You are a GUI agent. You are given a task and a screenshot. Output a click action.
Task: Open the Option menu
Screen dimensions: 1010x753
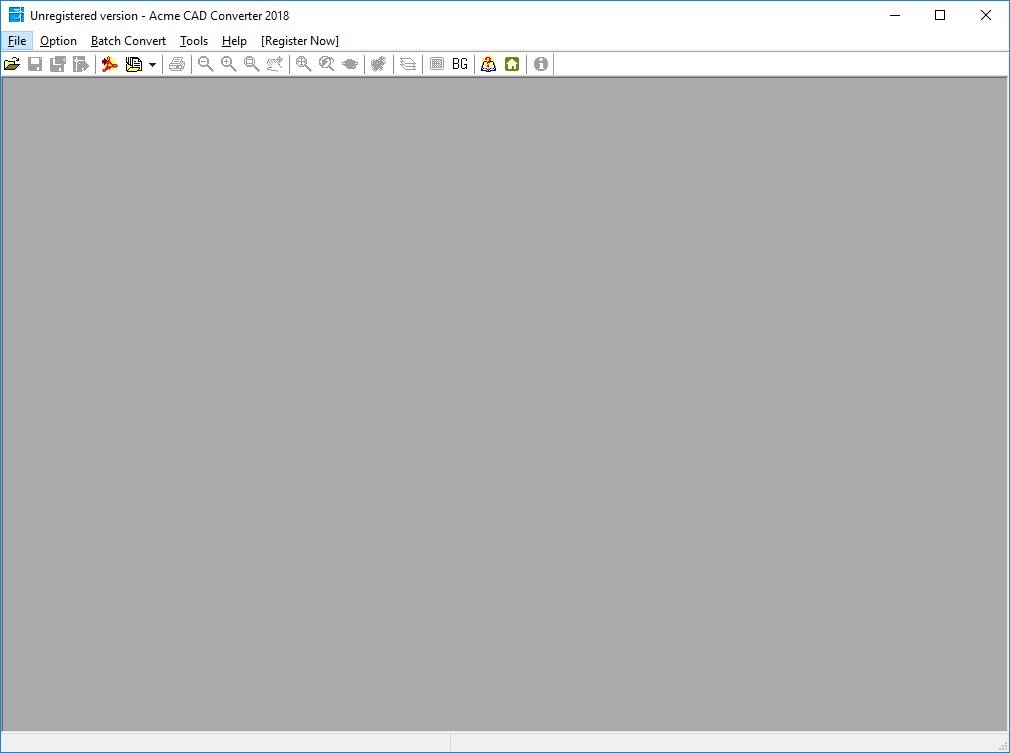(x=58, y=41)
